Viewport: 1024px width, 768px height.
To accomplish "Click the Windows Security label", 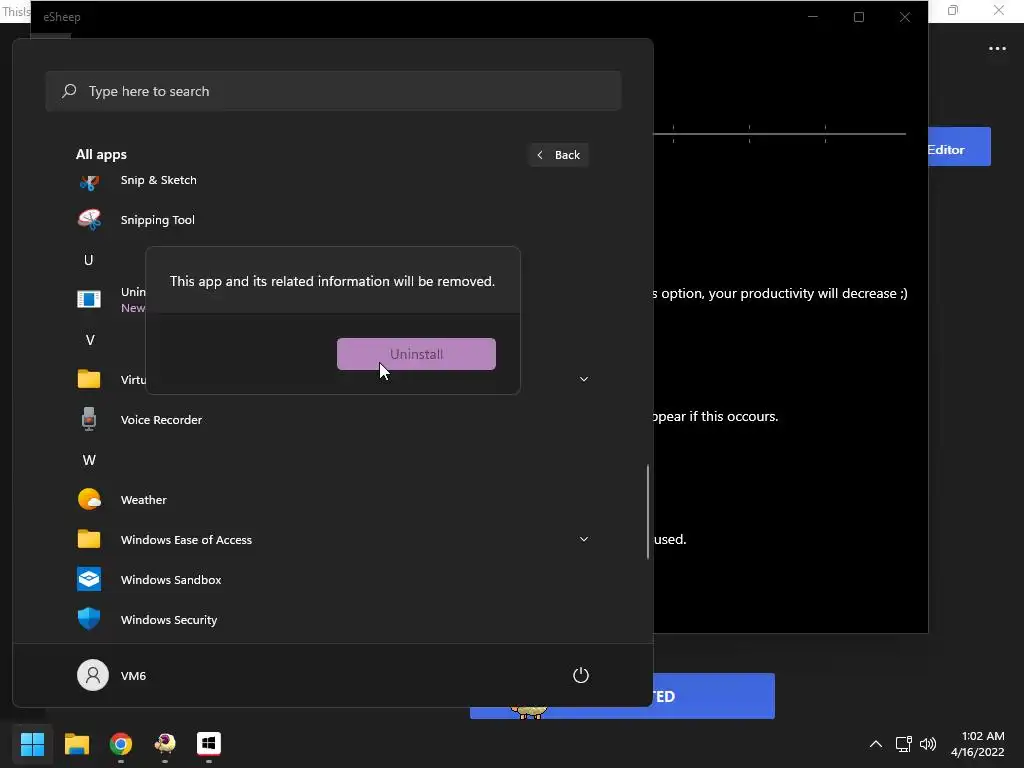I will click(169, 620).
